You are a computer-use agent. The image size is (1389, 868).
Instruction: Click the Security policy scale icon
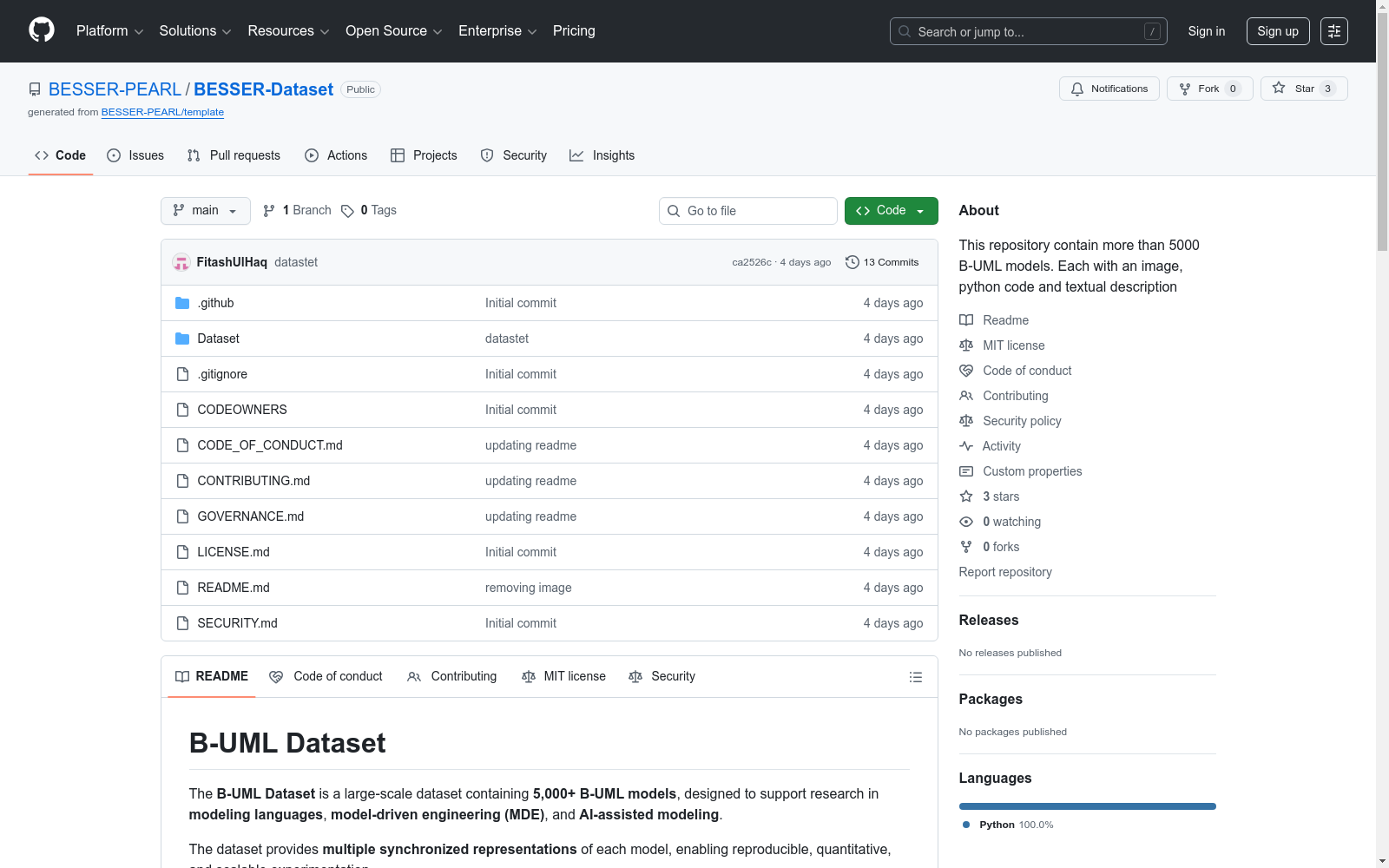(966, 421)
